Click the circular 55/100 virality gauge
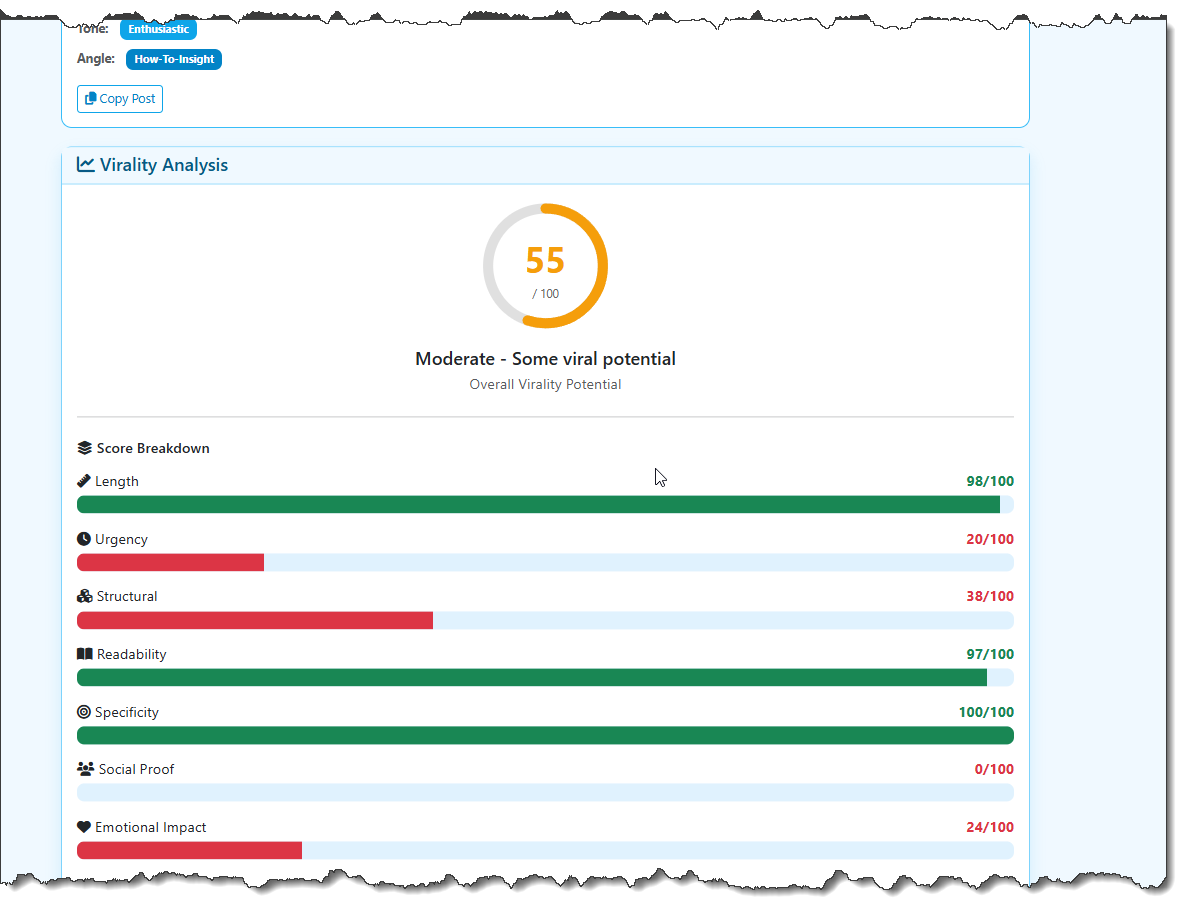This screenshot has width=1183, height=913. click(x=545, y=265)
